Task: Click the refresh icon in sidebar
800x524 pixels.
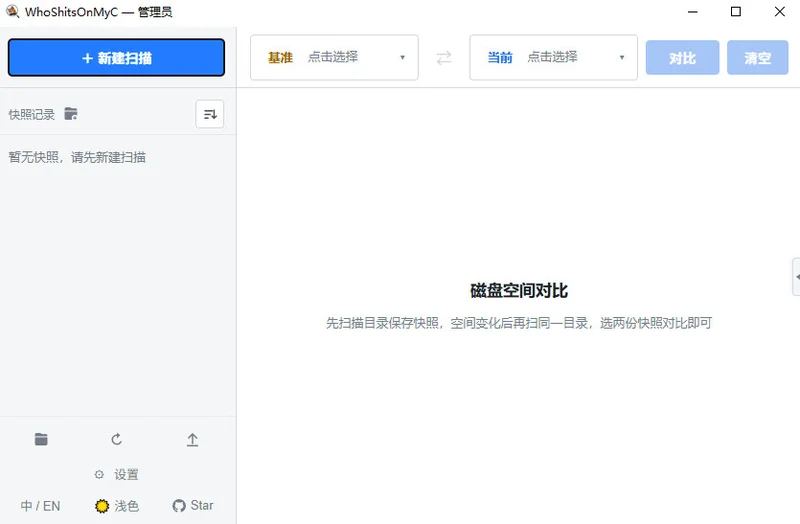Action: tap(116, 439)
